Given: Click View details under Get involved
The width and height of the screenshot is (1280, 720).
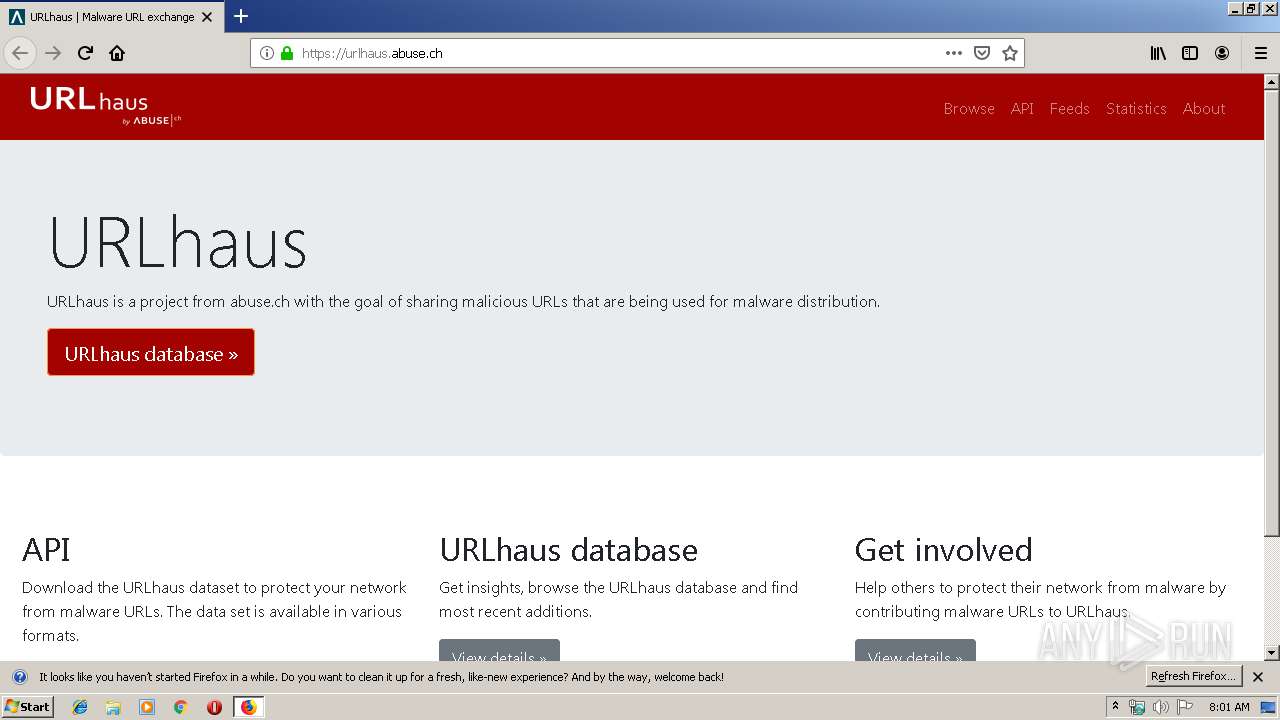Looking at the screenshot, I should 915,651.
